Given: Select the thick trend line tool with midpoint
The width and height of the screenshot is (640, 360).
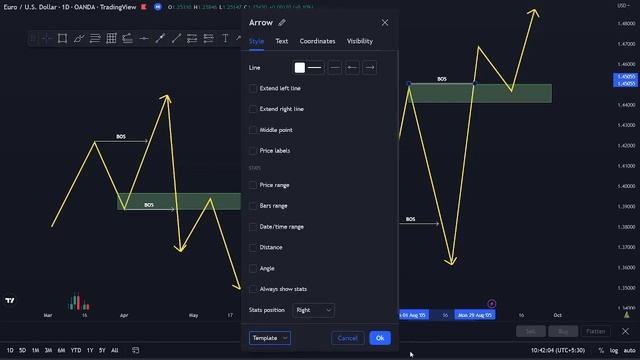Looking at the screenshot, I should [160, 38].
